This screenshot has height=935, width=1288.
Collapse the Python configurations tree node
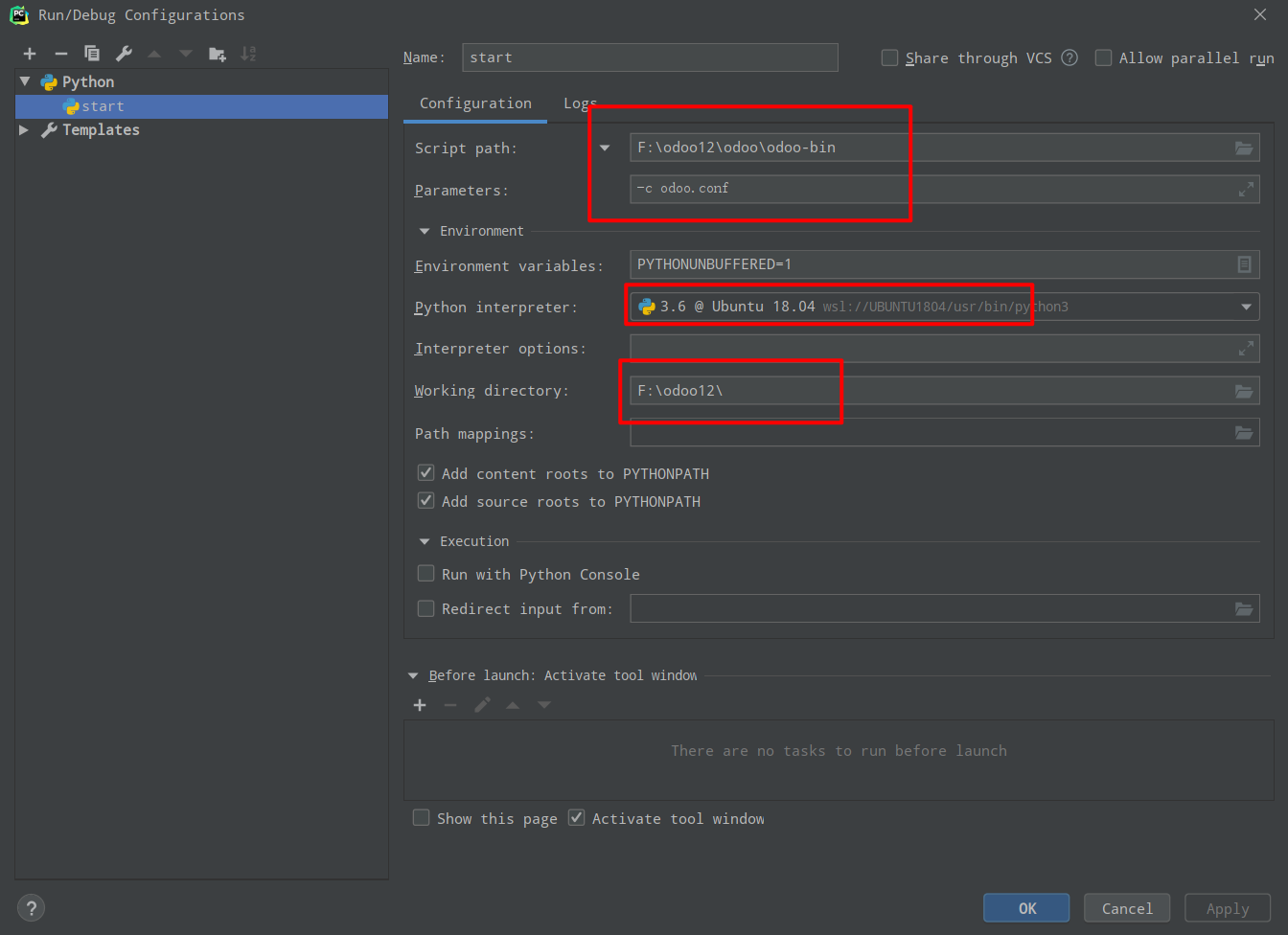click(x=25, y=81)
